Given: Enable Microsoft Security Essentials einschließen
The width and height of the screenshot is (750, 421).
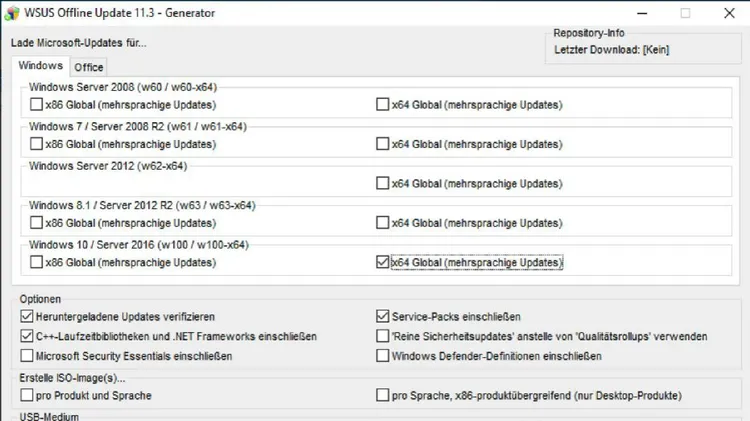Looking at the screenshot, I should (x=27, y=355).
